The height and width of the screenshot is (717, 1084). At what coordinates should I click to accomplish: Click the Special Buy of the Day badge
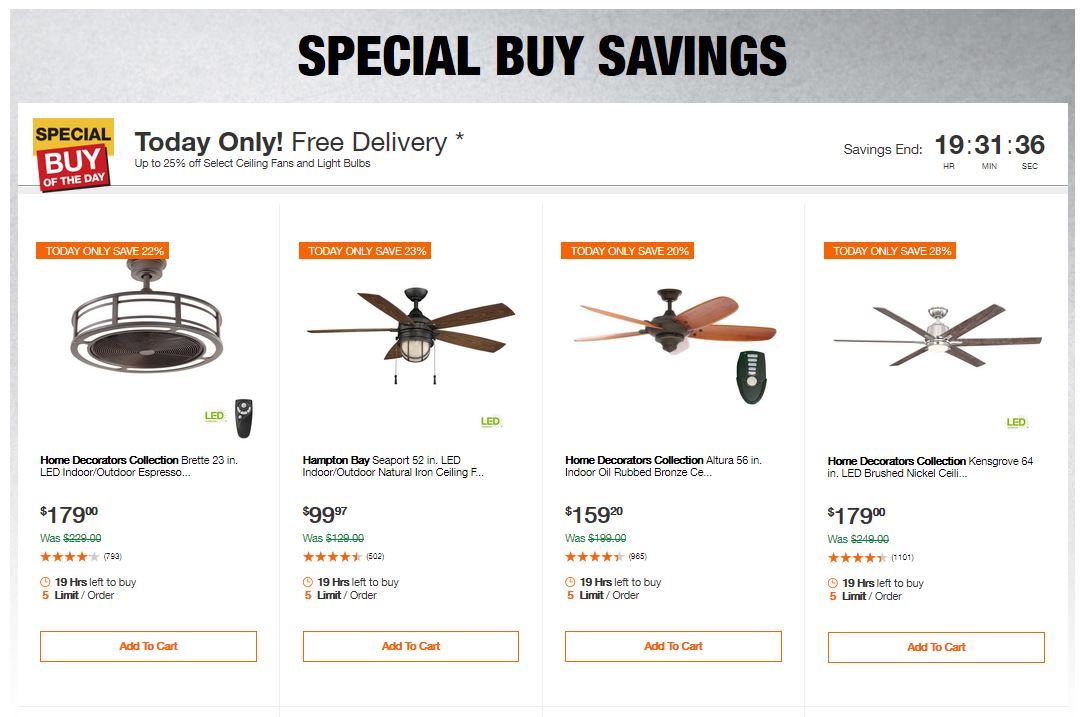[x=73, y=153]
